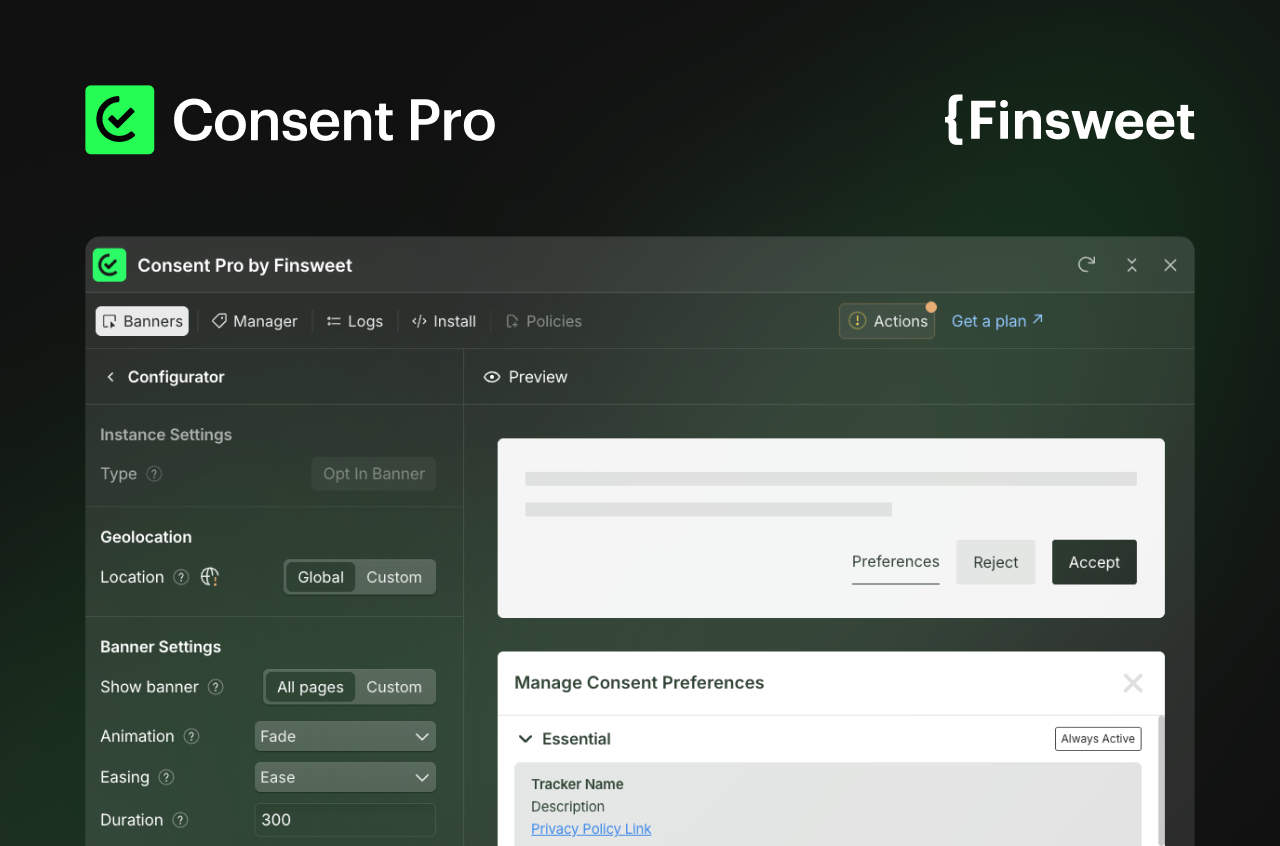Viewport: 1280px width, 846px height.
Task: Click the help icon beside Show banner
Action: (215, 687)
